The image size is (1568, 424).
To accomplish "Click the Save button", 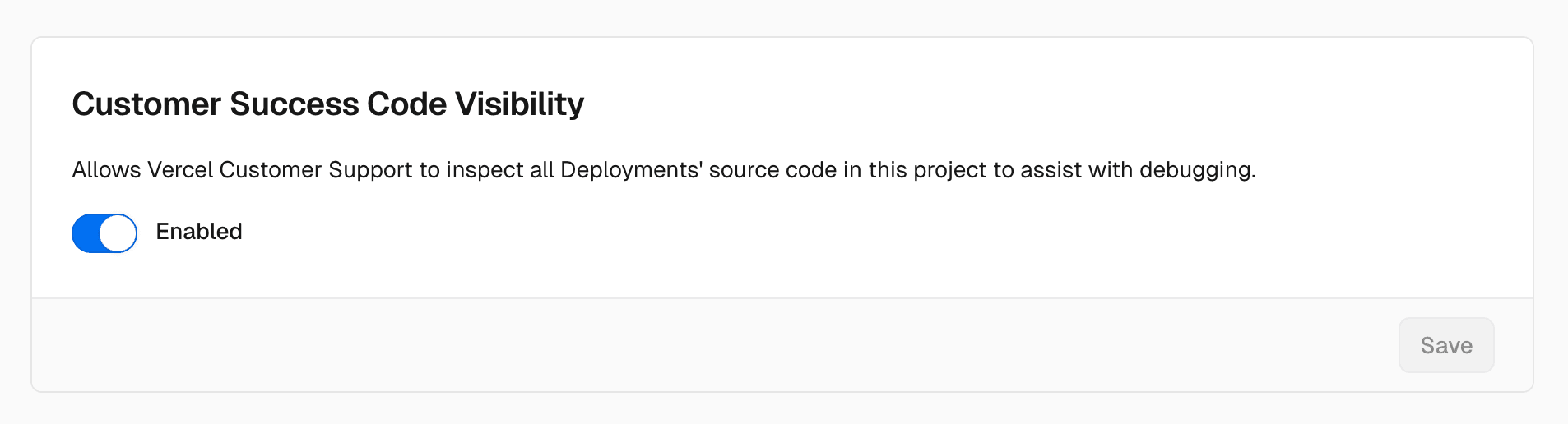I will pyautogui.click(x=1445, y=345).
